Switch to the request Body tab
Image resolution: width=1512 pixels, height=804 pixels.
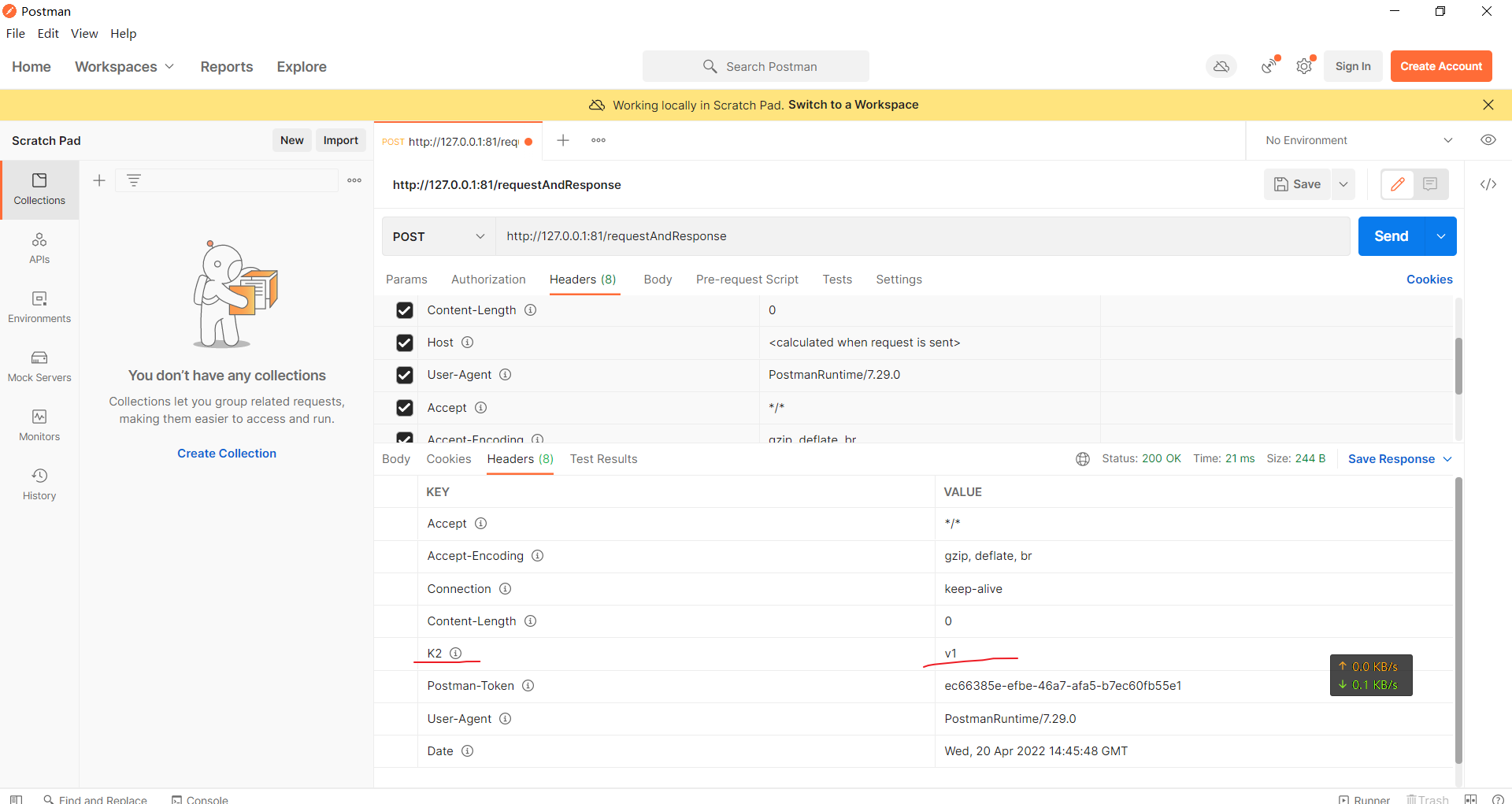click(x=658, y=280)
